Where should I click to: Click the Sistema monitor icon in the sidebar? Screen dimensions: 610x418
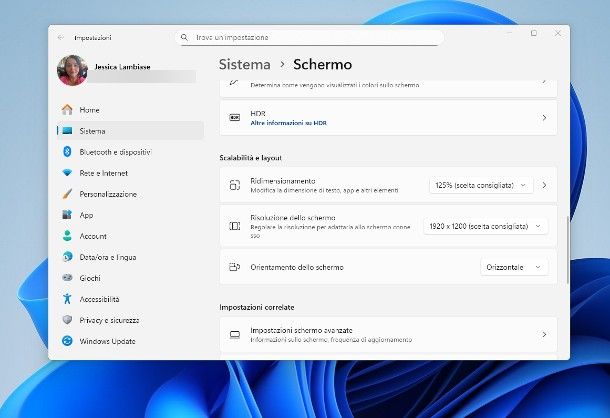pos(67,131)
